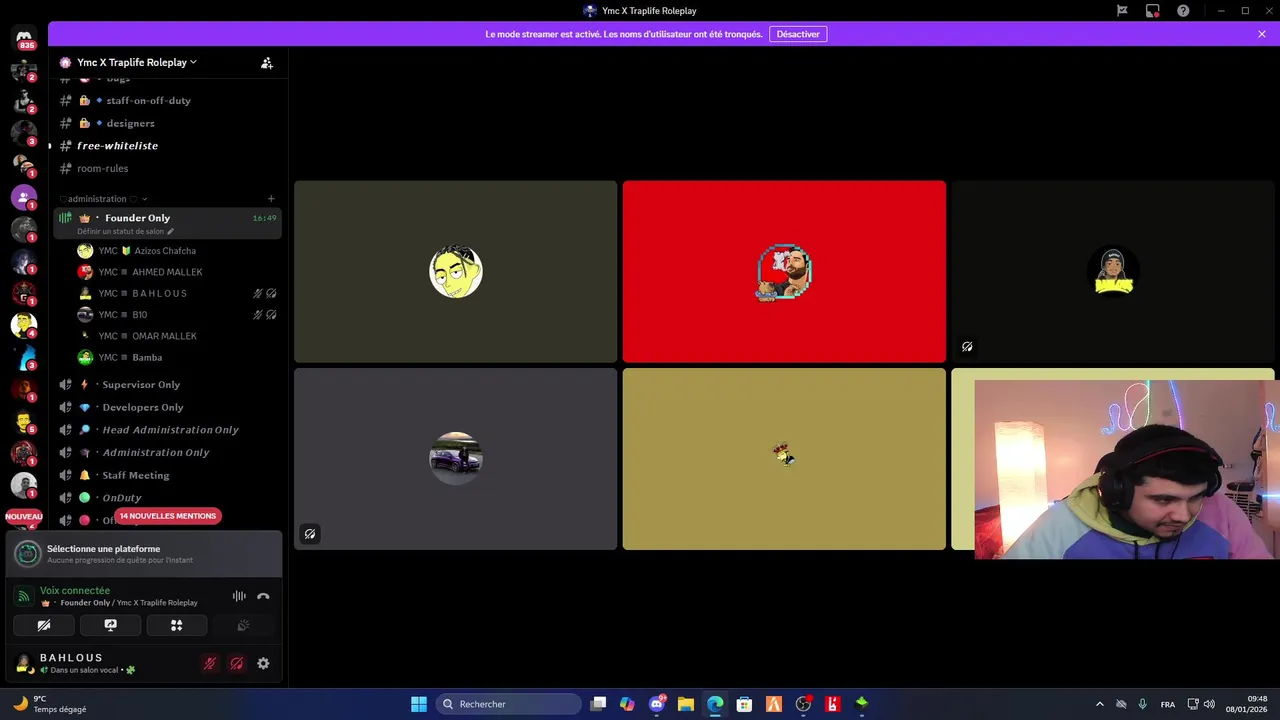The image size is (1280, 720).
Task: Disconnect from voice with the hang-up icon
Action: click(x=263, y=596)
